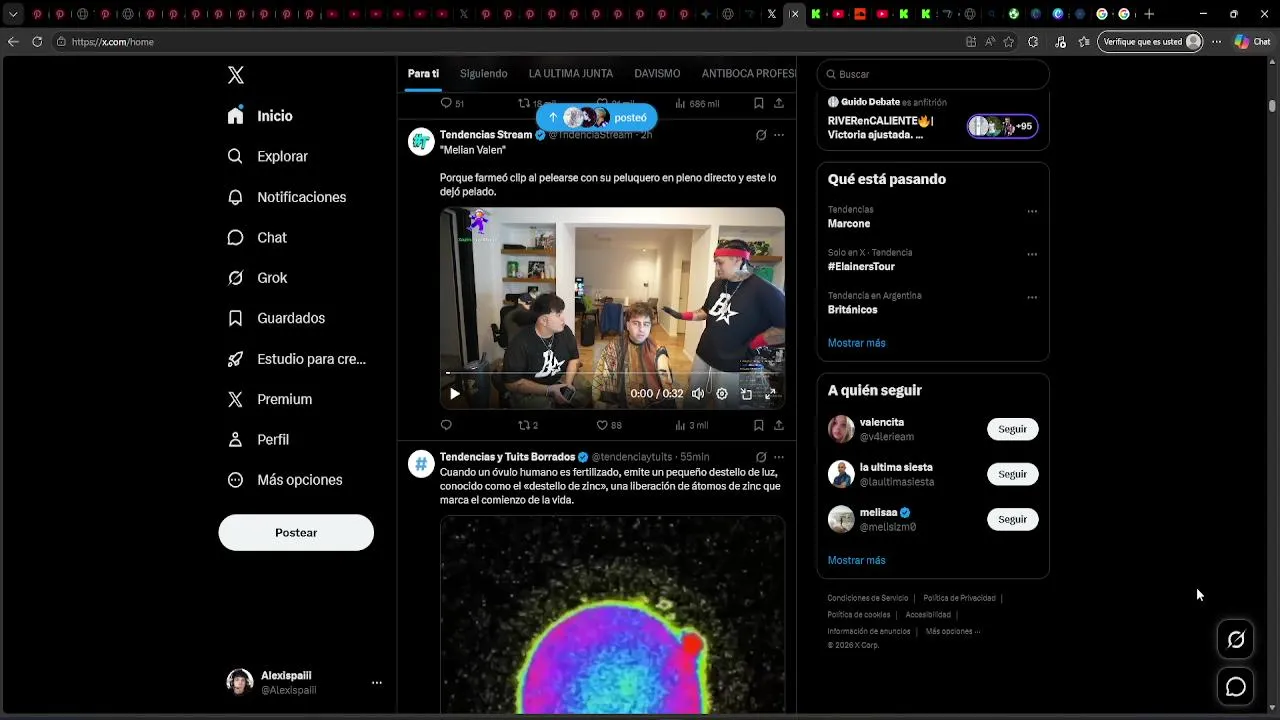1280x720 pixels.
Task: Open account menu next to Alexispaill
Action: click(377, 682)
